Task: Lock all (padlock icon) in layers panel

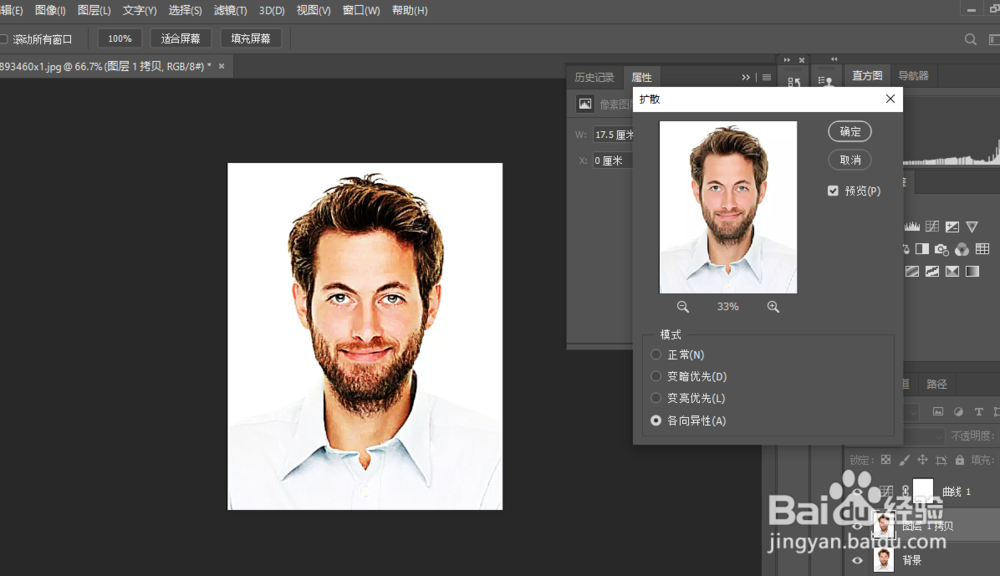Action: pos(960,460)
